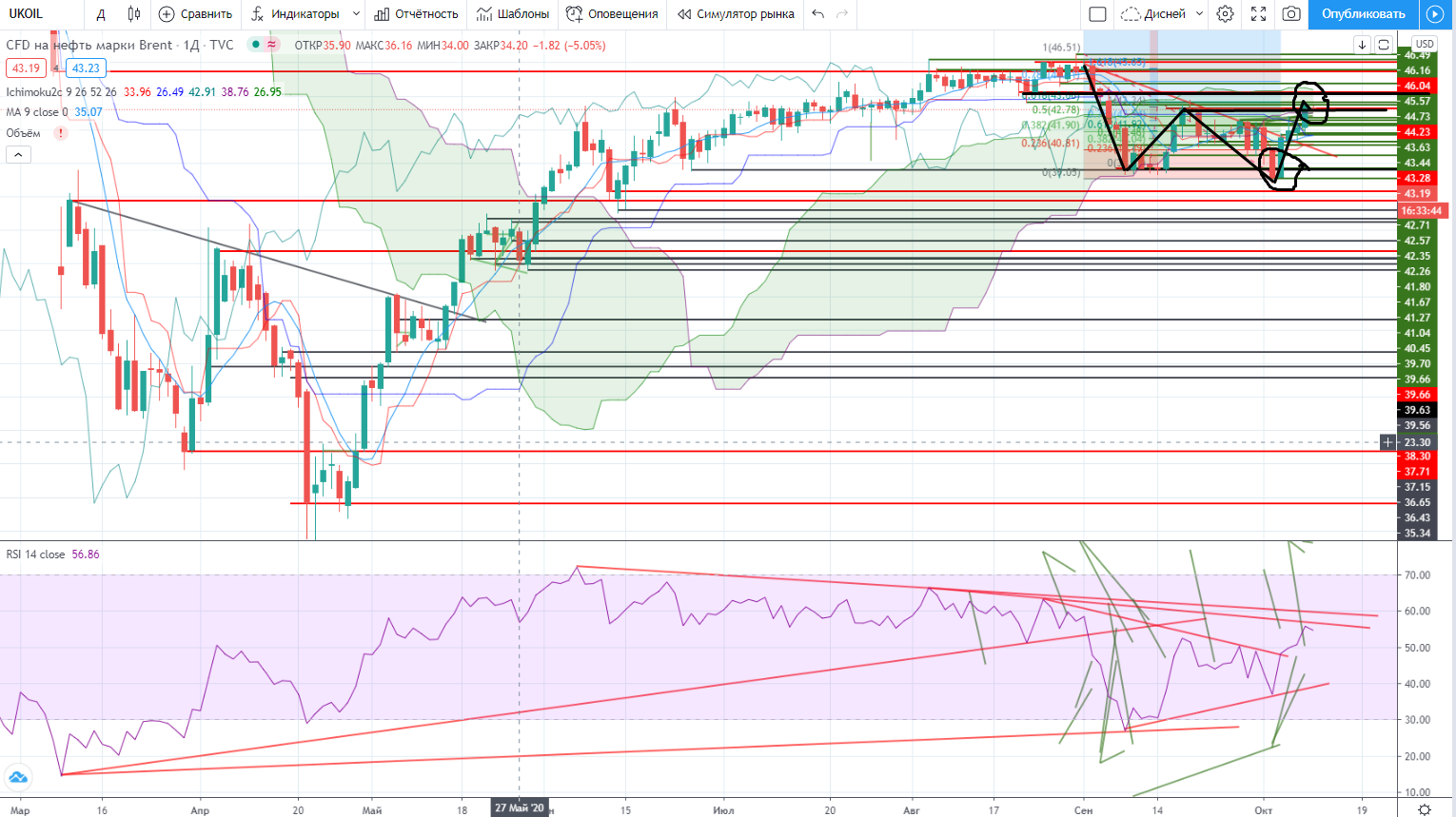Open the candlestick chart style selector
The height and width of the screenshot is (817, 1456).
134,14
